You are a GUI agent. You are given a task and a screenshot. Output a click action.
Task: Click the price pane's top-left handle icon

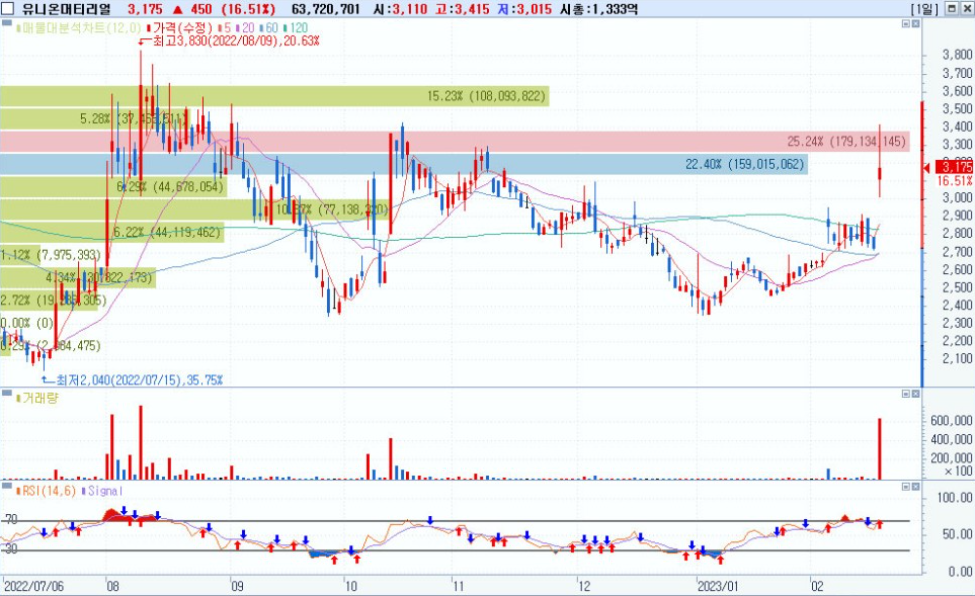click(x=6, y=23)
